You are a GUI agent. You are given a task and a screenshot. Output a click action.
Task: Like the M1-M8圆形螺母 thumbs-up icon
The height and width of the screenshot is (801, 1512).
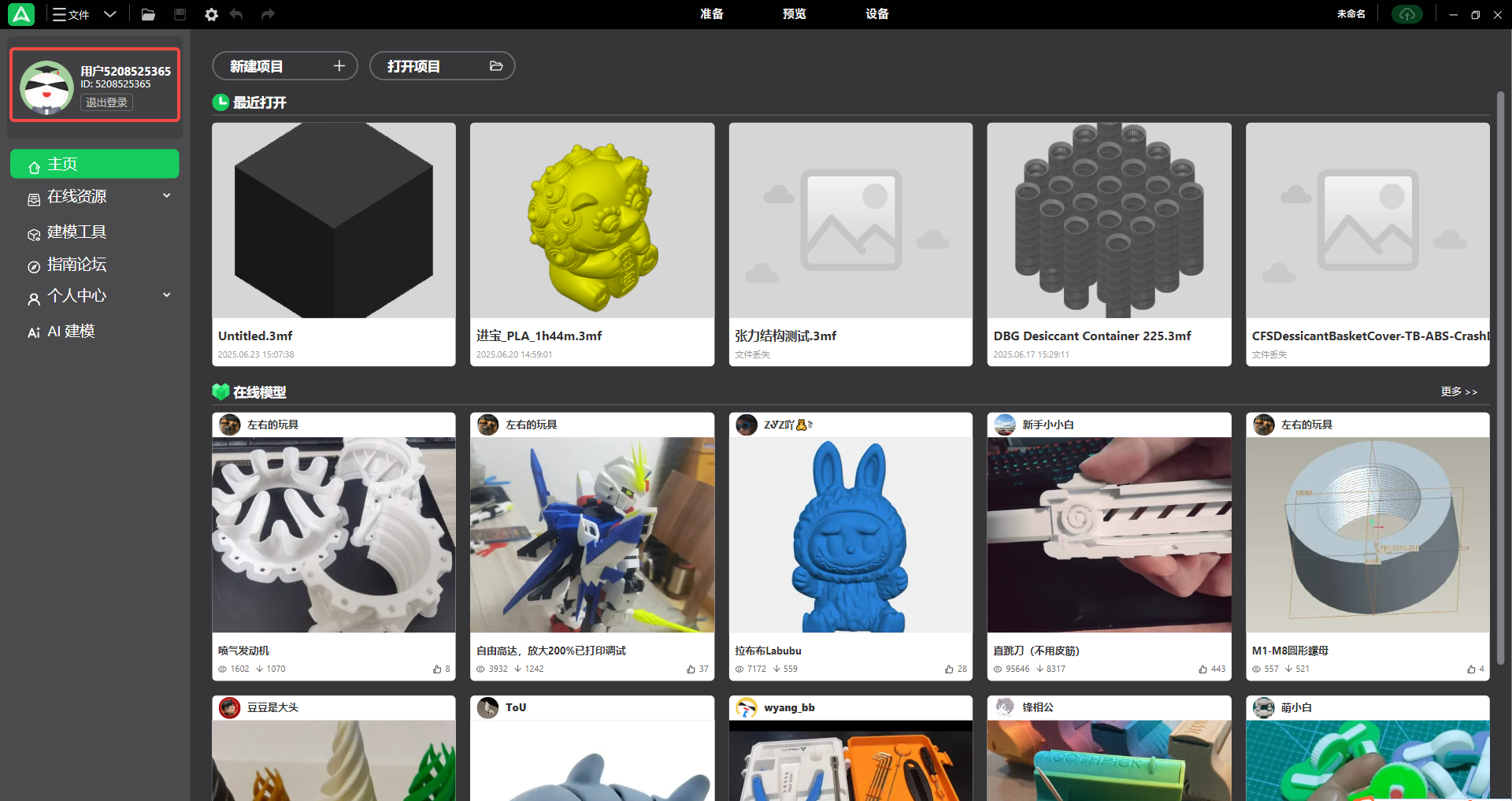click(x=1471, y=669)
